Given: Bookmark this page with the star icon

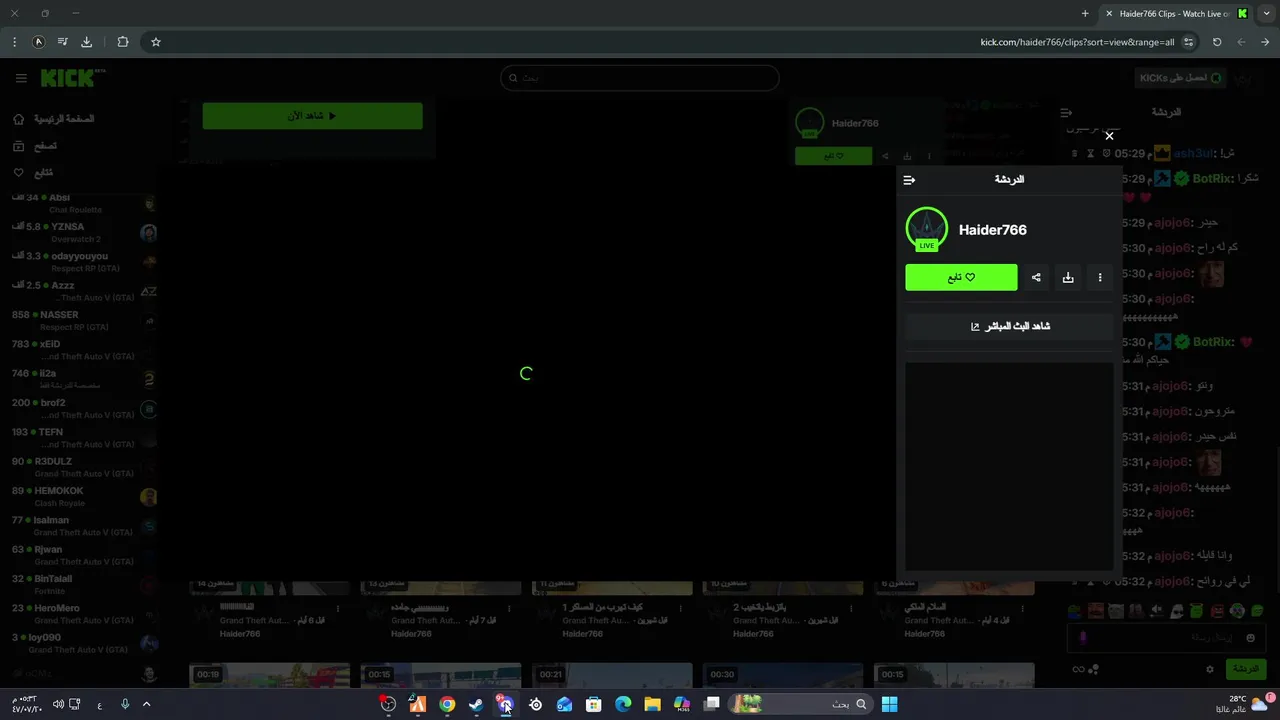Looking at the screenshot, I should click(x=156, y=42).
